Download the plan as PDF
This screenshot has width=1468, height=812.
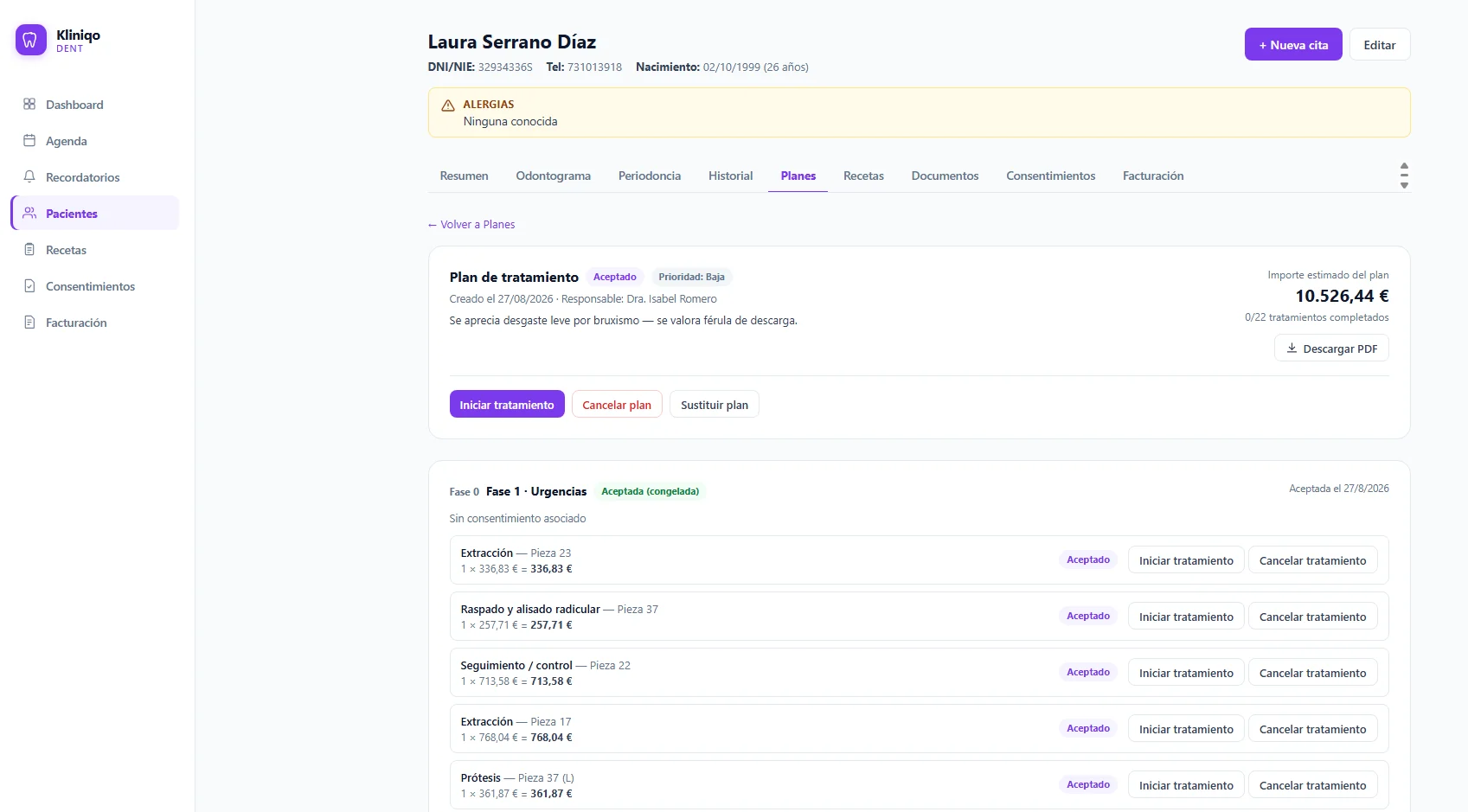[1331, 348]
